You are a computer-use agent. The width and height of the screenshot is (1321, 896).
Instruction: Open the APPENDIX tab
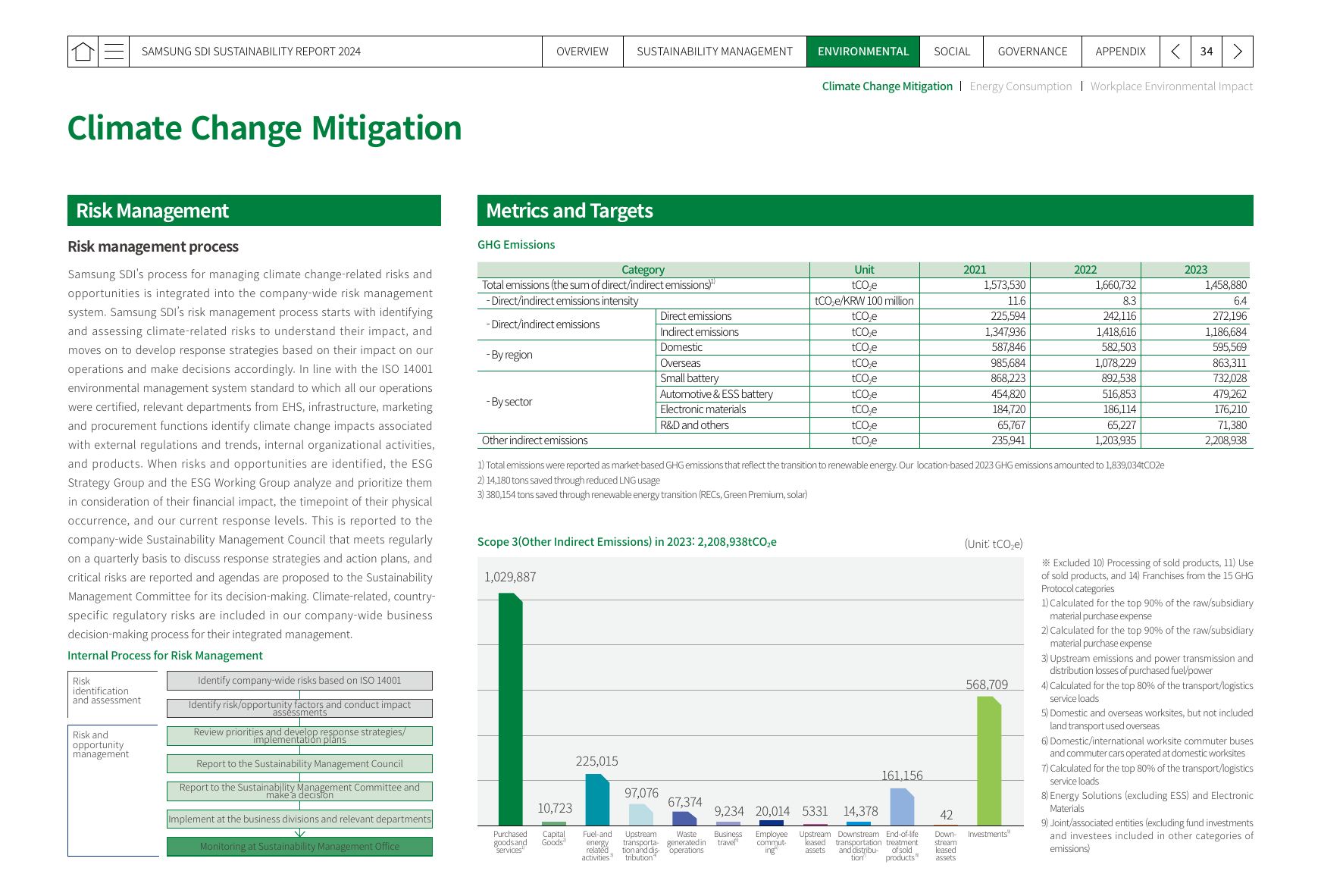(x=1120, y=52)
